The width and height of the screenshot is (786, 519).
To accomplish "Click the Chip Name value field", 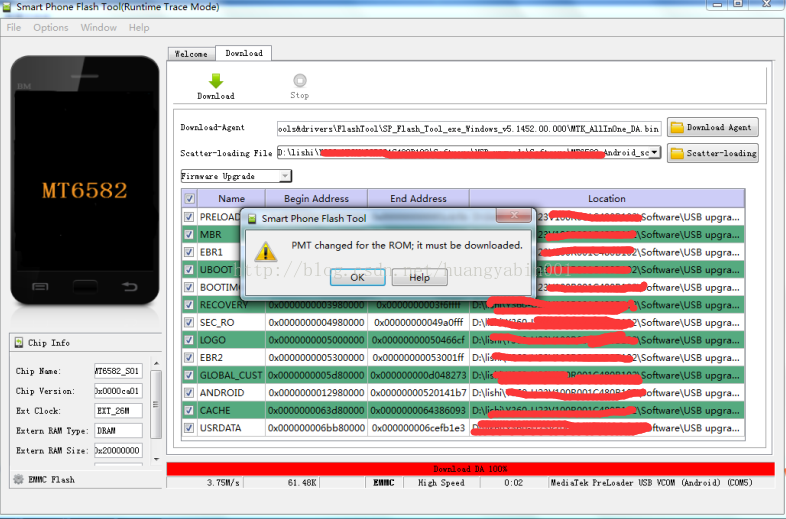I will [118, 371].
